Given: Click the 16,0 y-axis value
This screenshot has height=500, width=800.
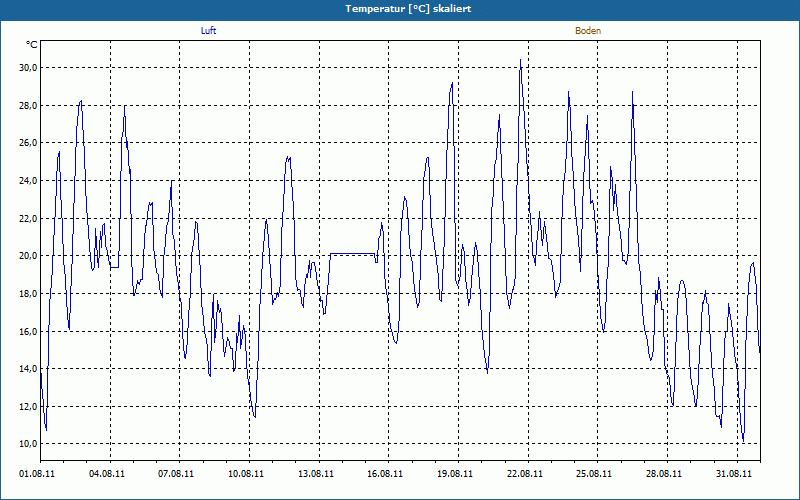Looking at the screenshot, I should click(x=29, y=331).
